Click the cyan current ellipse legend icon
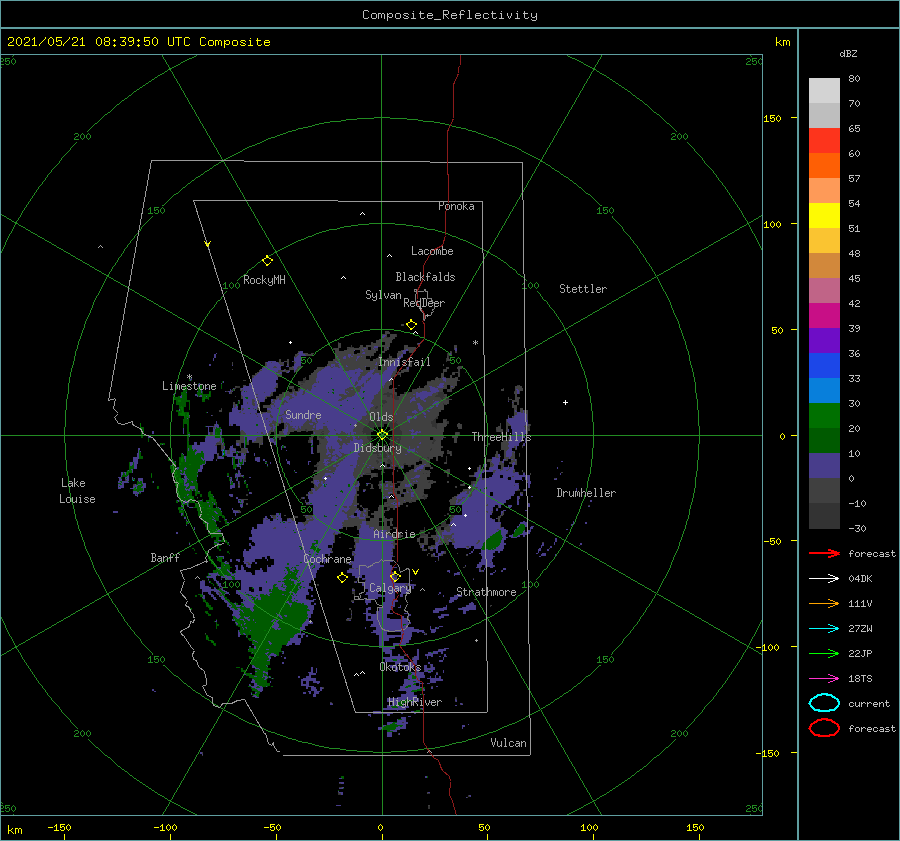 pyautogui.click(x=824, y=703)
